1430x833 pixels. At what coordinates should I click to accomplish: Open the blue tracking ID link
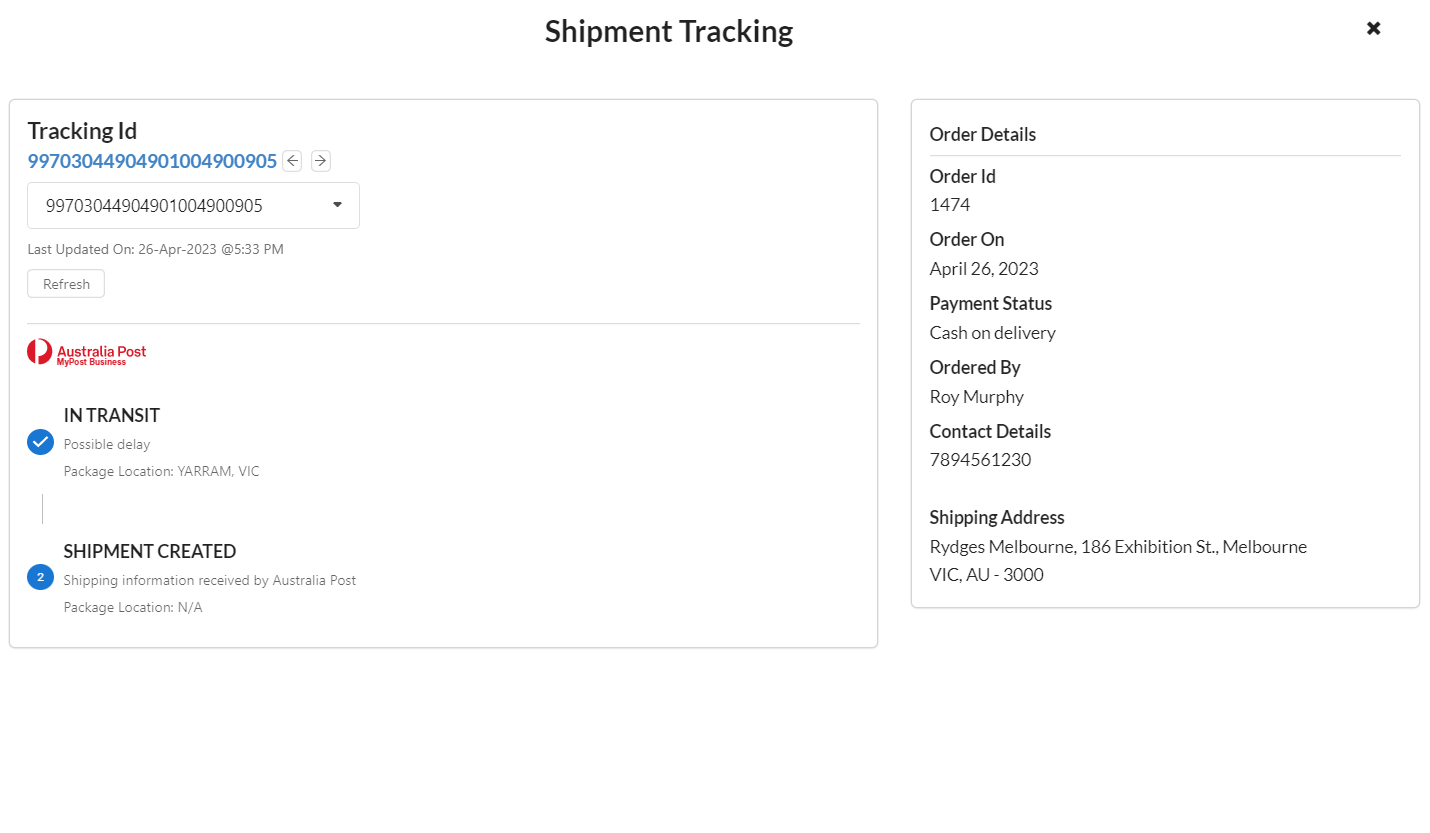pyautogui.click(x=152, y=161)
